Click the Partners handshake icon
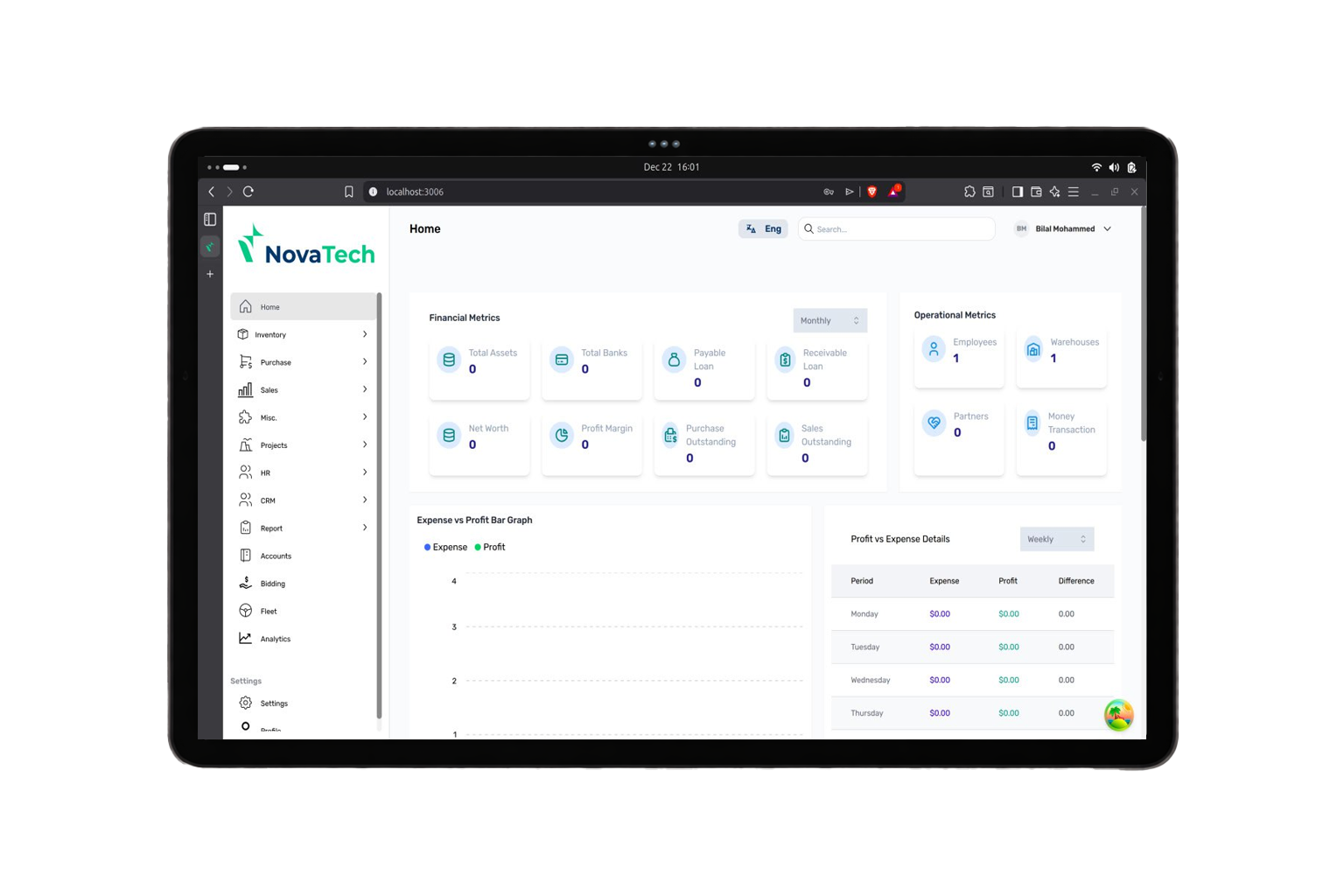The image size is (1344, 896). click(x=934, y=423)
